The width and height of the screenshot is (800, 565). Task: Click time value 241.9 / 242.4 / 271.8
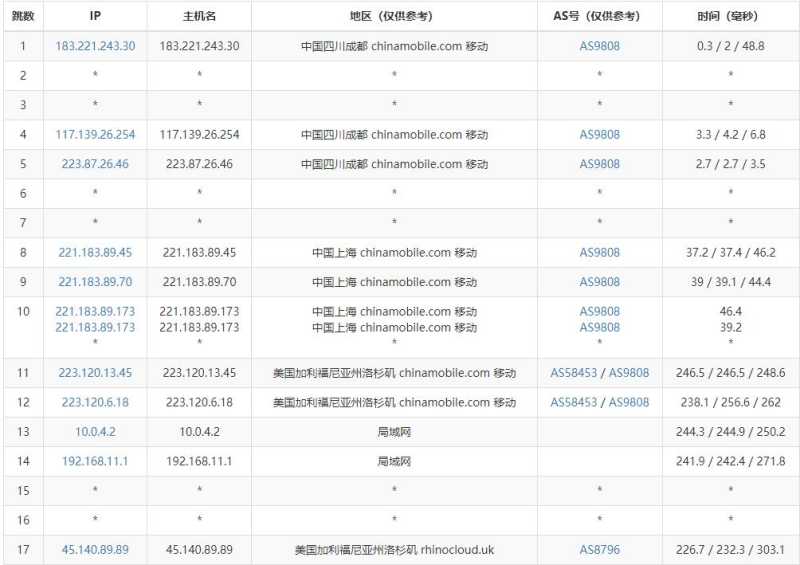pyautogui.click(x=731, y=461)
